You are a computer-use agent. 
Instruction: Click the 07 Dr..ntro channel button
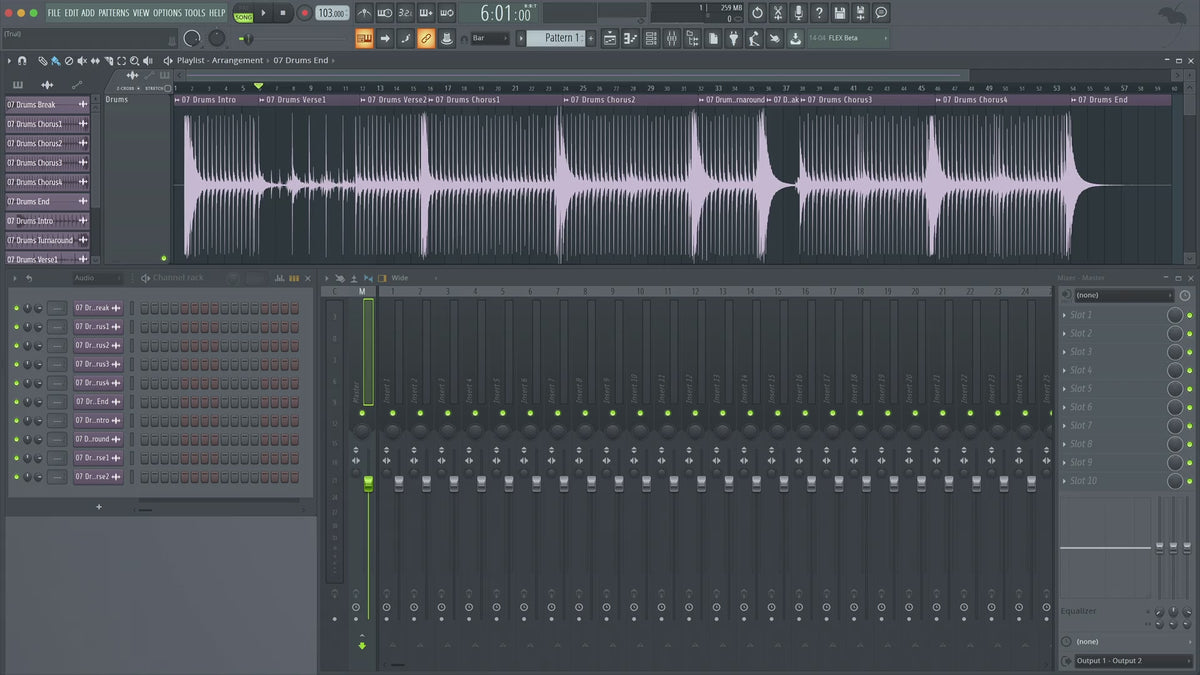[x=97, y=421]
